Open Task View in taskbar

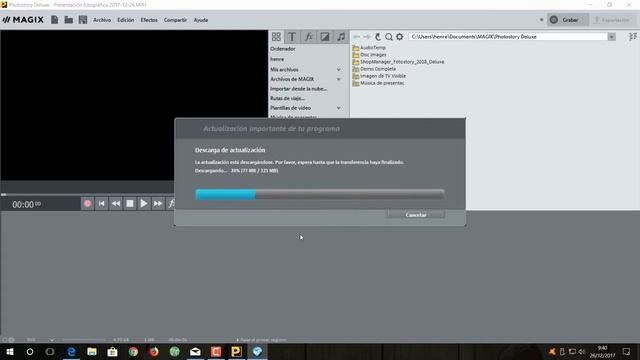(x=50, y=351)
